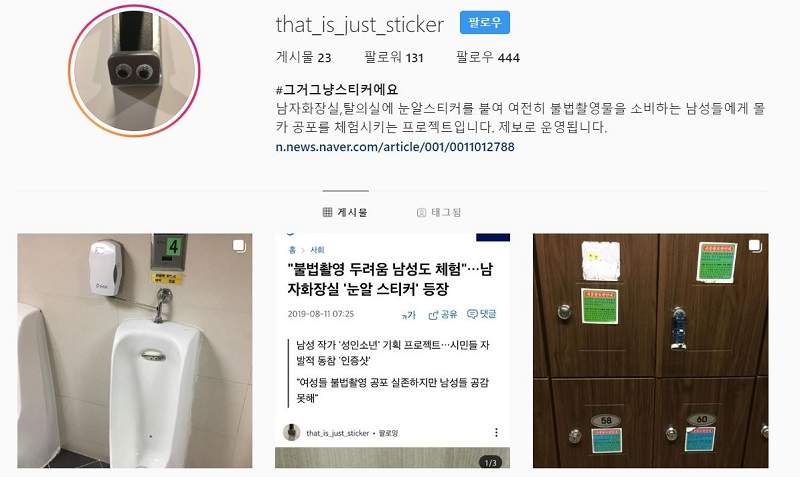Click the 공유 share icon in article
The width and height of the screenshot is (800, 477).
[x=443, y=314]
